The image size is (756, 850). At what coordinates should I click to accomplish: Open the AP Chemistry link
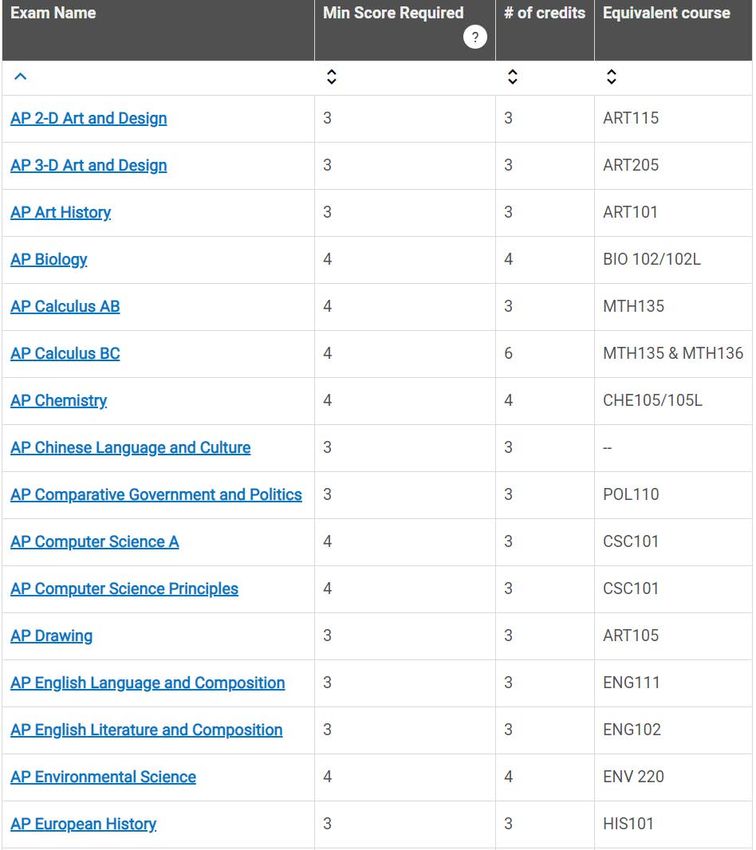pyautogui.click(x=59, y=401)
